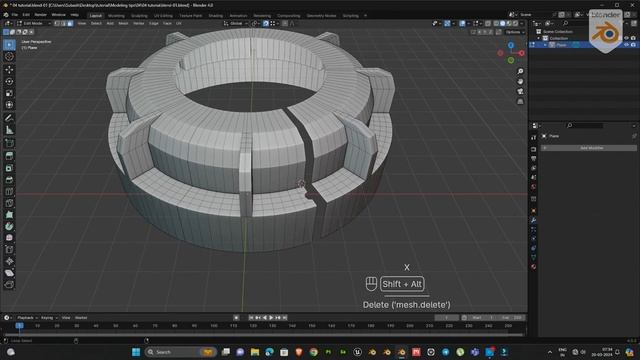640x360 pixels.
Task: Select the Rip Region tool
Action: pos(9,284)
